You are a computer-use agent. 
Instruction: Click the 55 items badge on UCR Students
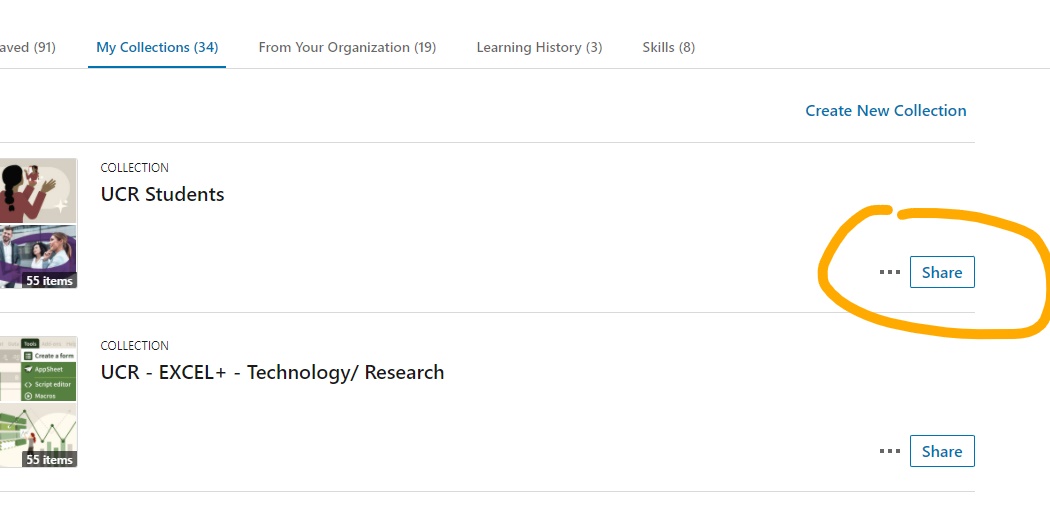49,281
